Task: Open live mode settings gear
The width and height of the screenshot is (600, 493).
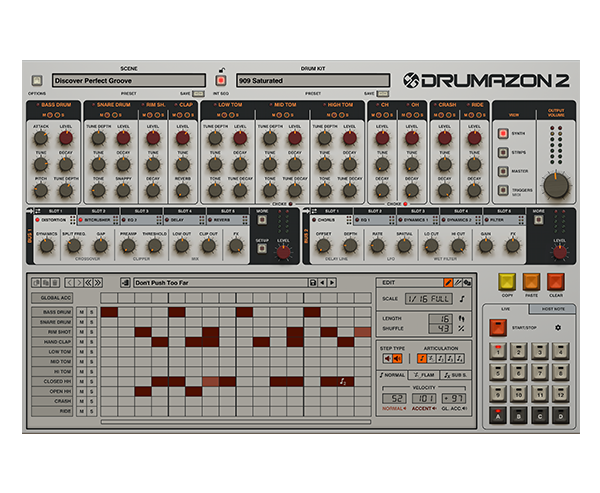Action: [558, 328]
